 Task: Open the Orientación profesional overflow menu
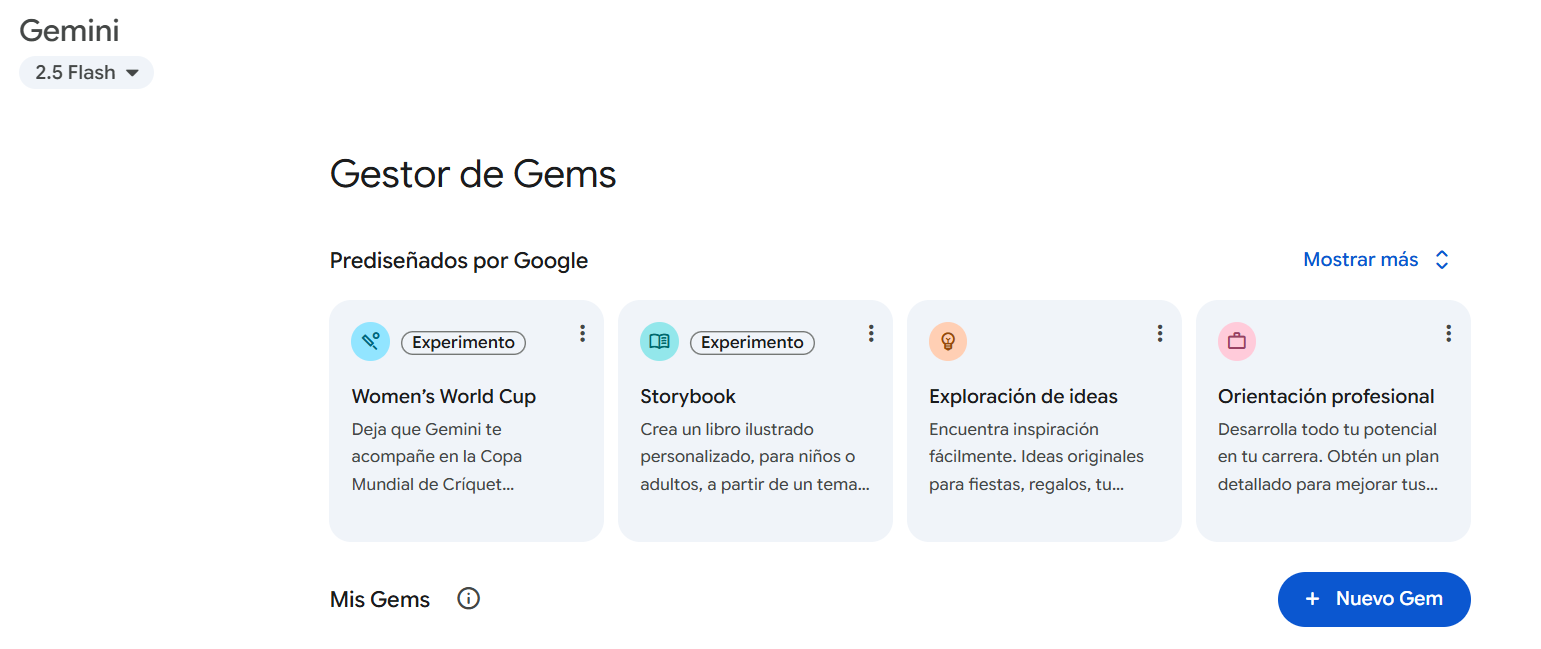pyautogui.click(x=1448, y=333)
